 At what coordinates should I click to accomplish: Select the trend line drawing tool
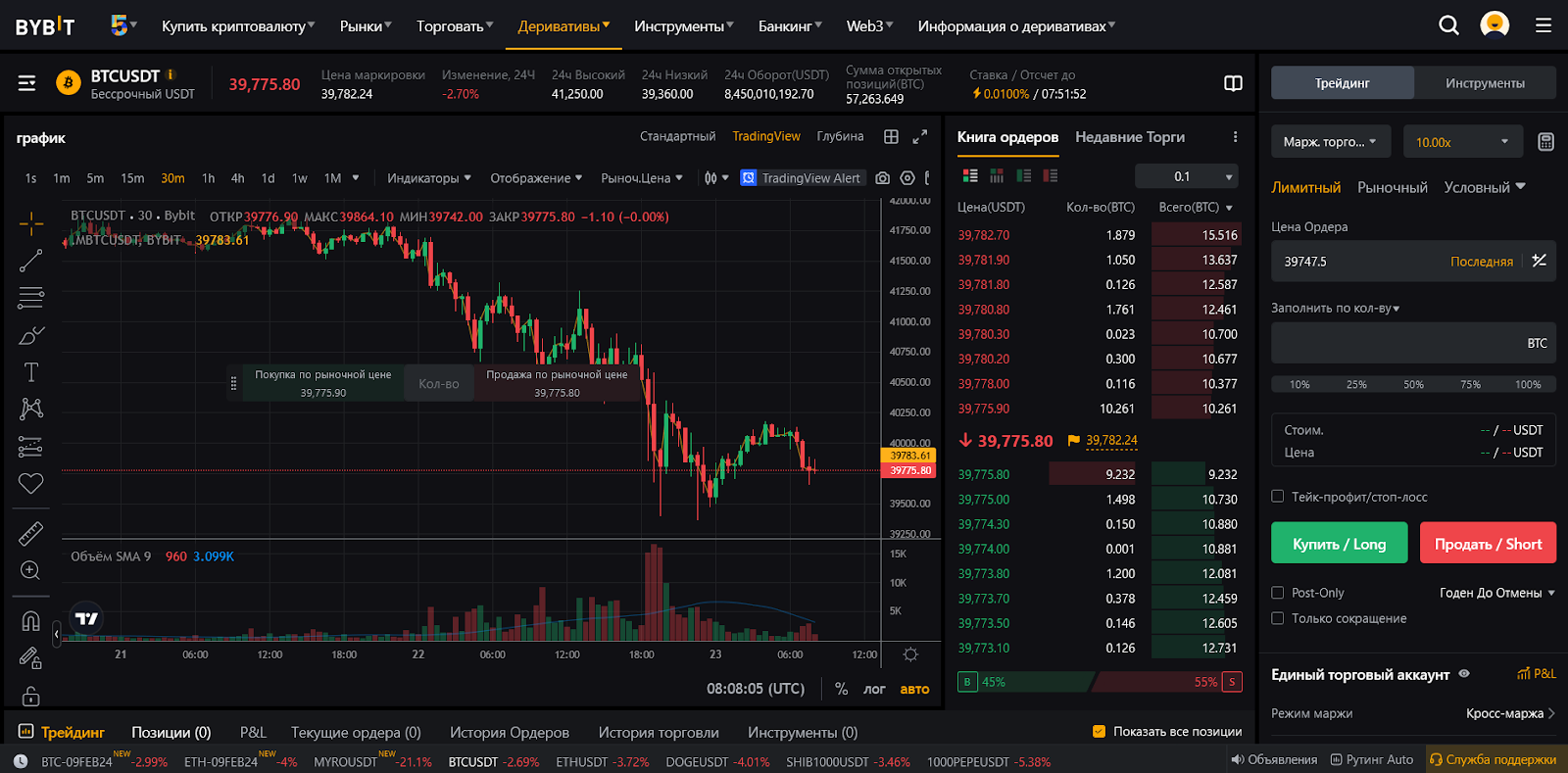pos(31,261)
